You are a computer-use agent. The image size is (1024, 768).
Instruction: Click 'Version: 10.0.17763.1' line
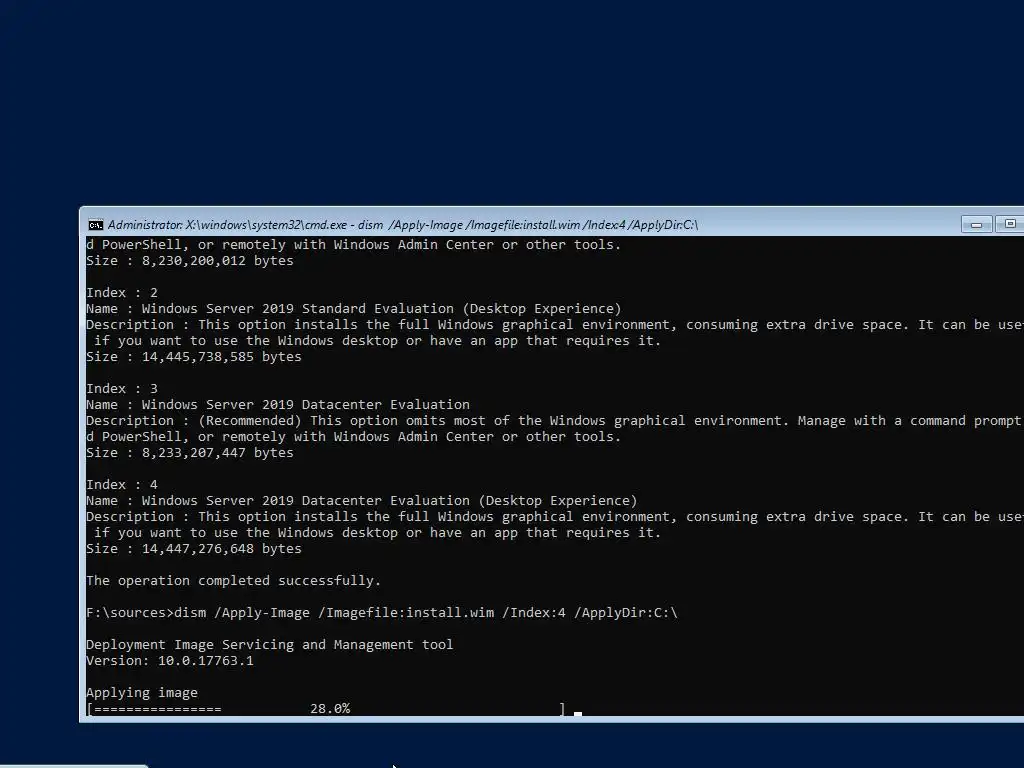pos(170,660)
